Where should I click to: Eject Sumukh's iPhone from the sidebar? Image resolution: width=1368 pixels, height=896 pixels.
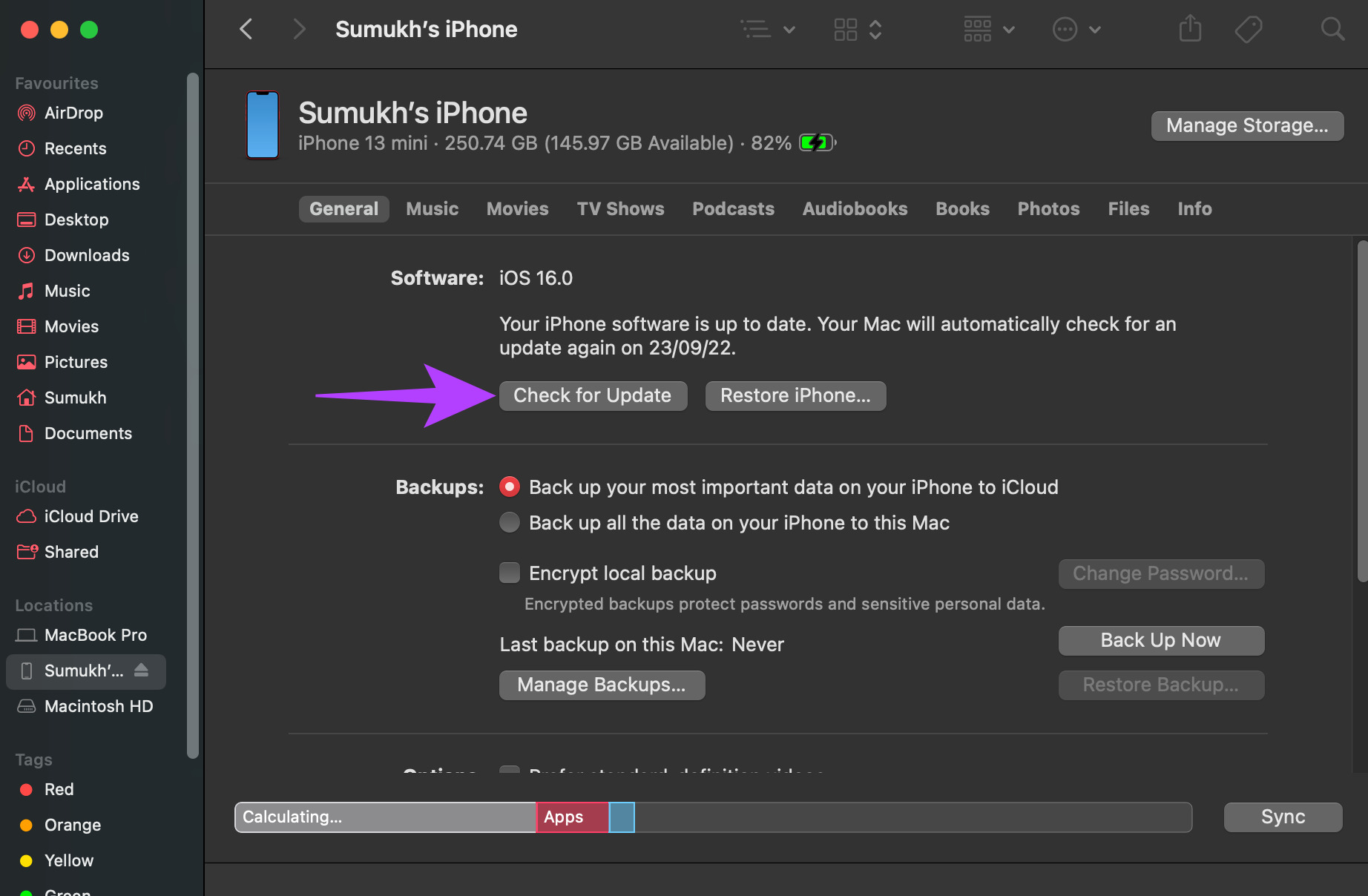pos(142,671)
